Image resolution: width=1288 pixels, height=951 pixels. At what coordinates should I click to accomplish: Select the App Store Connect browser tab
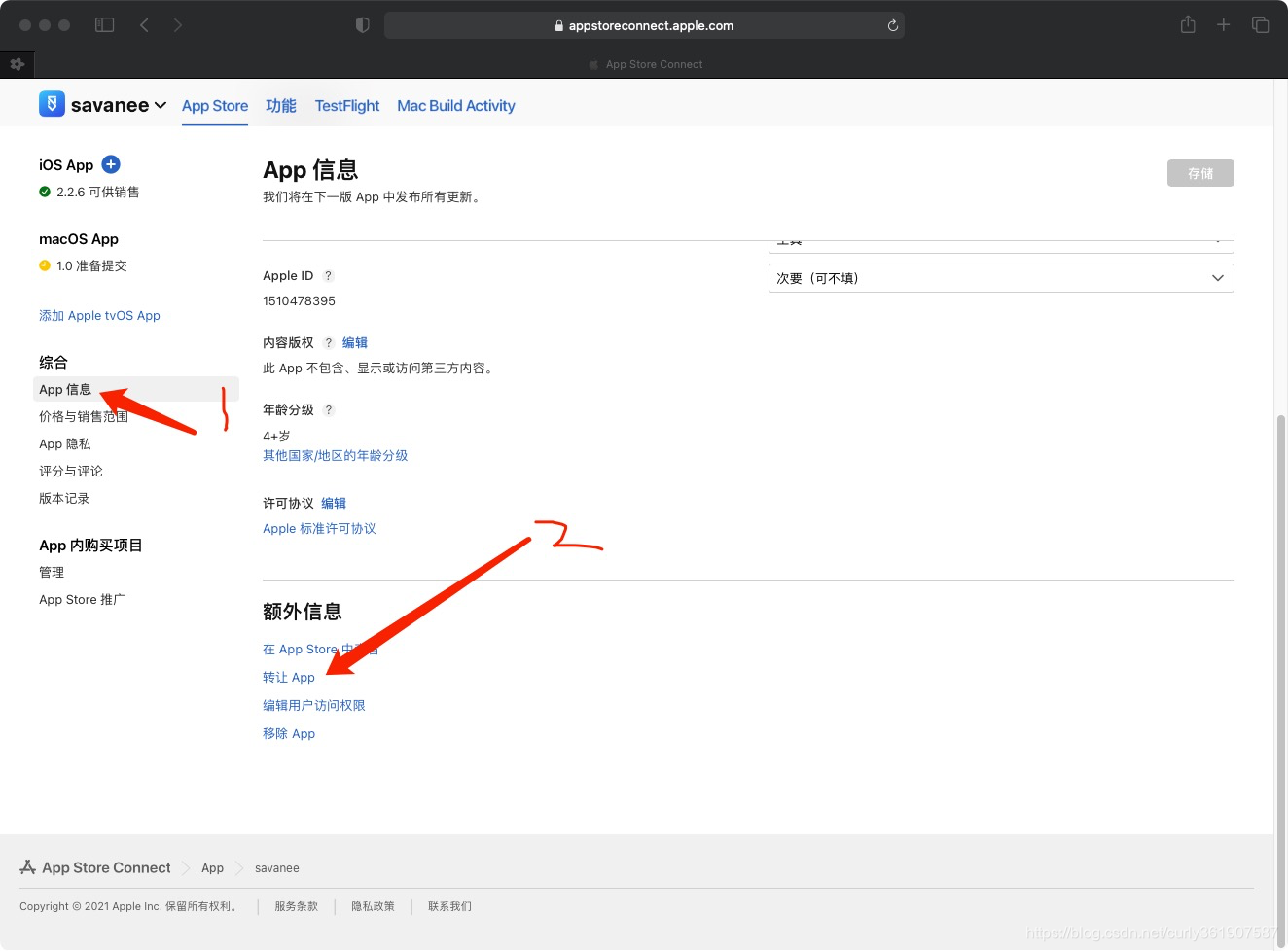tap(644, 64)
